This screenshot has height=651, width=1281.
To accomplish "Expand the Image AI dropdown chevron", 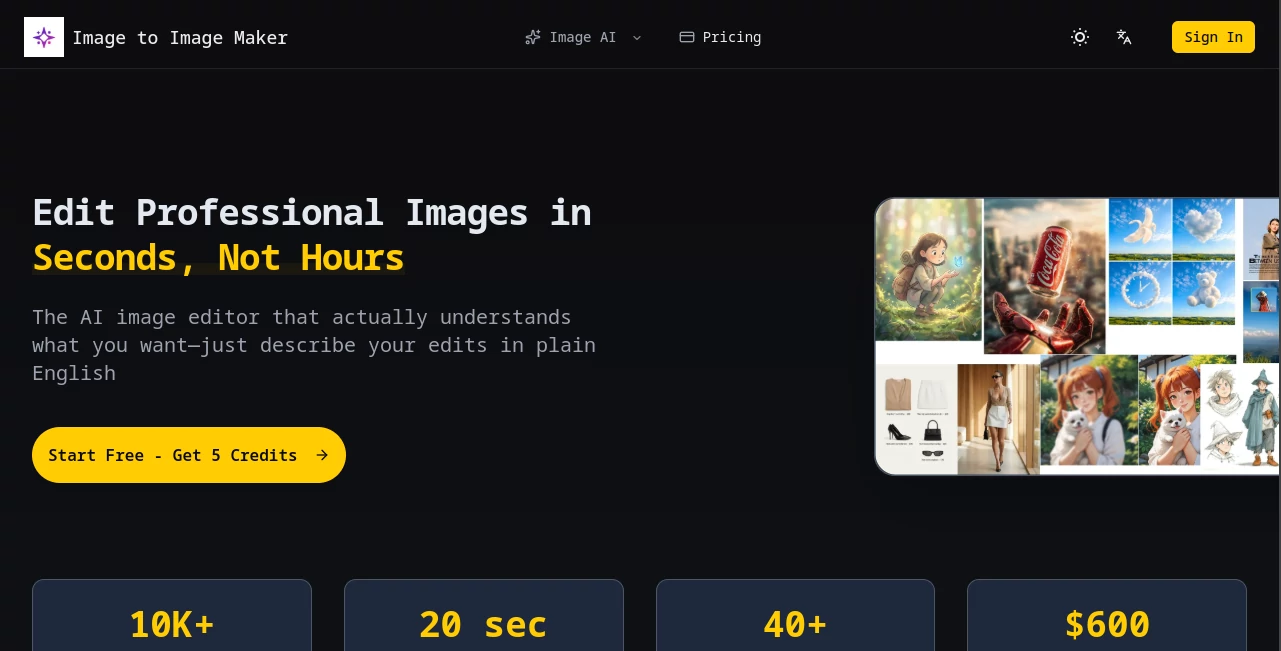I will (637, 38).
